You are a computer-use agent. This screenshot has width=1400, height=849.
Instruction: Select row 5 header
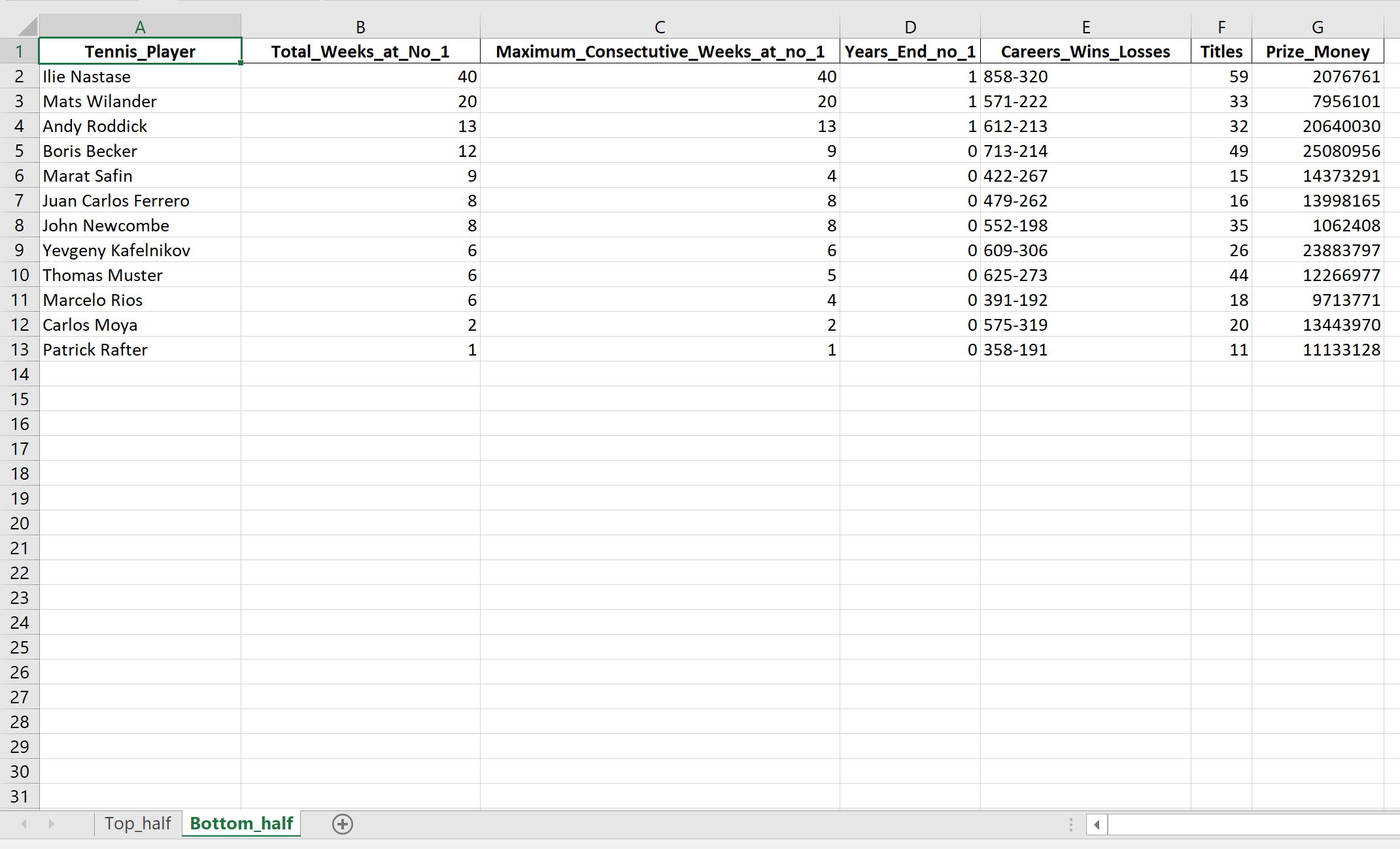tap(20, 151)
